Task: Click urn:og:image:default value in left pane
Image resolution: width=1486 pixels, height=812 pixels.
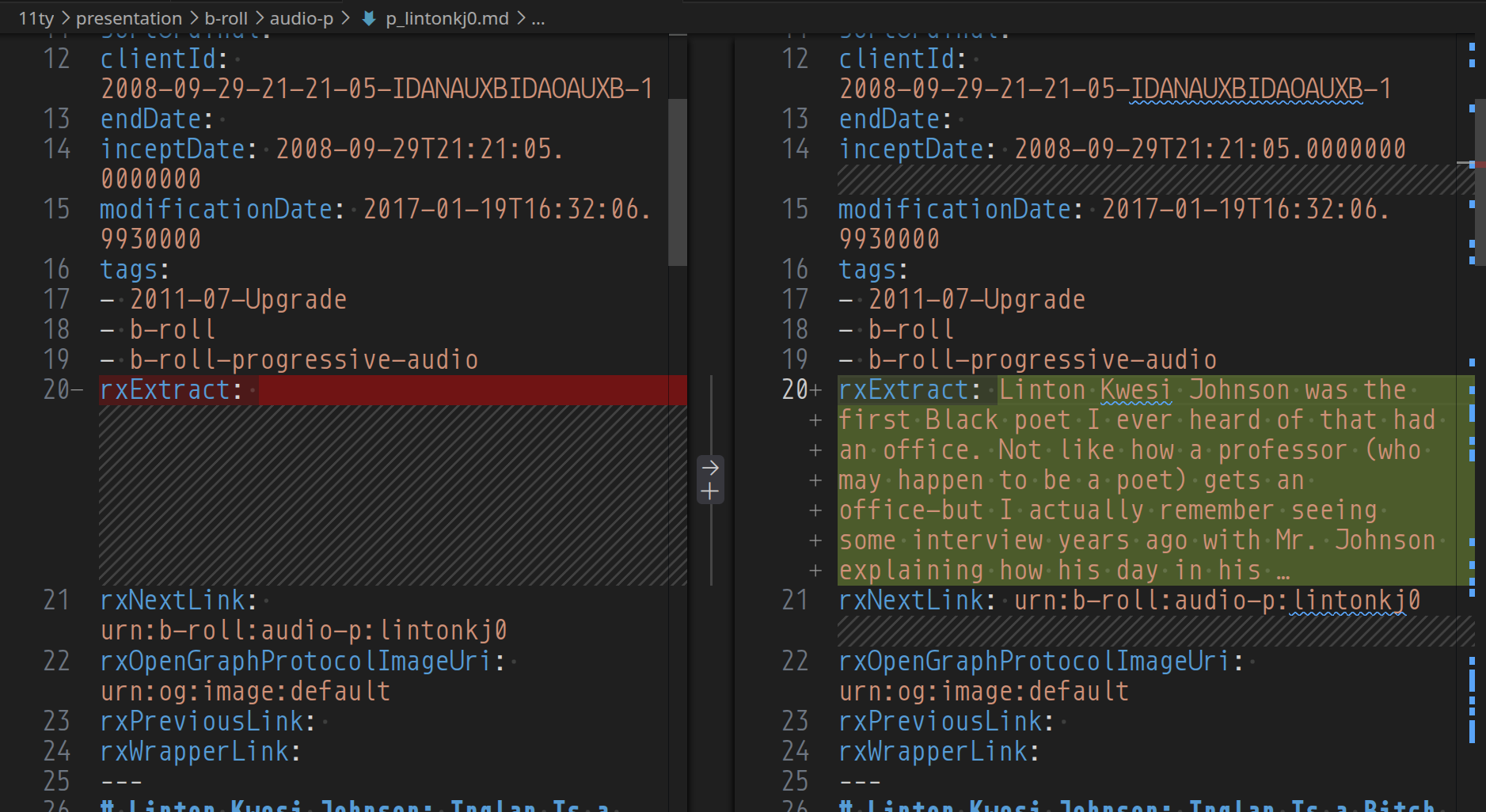Action: (x=245, y=691)
